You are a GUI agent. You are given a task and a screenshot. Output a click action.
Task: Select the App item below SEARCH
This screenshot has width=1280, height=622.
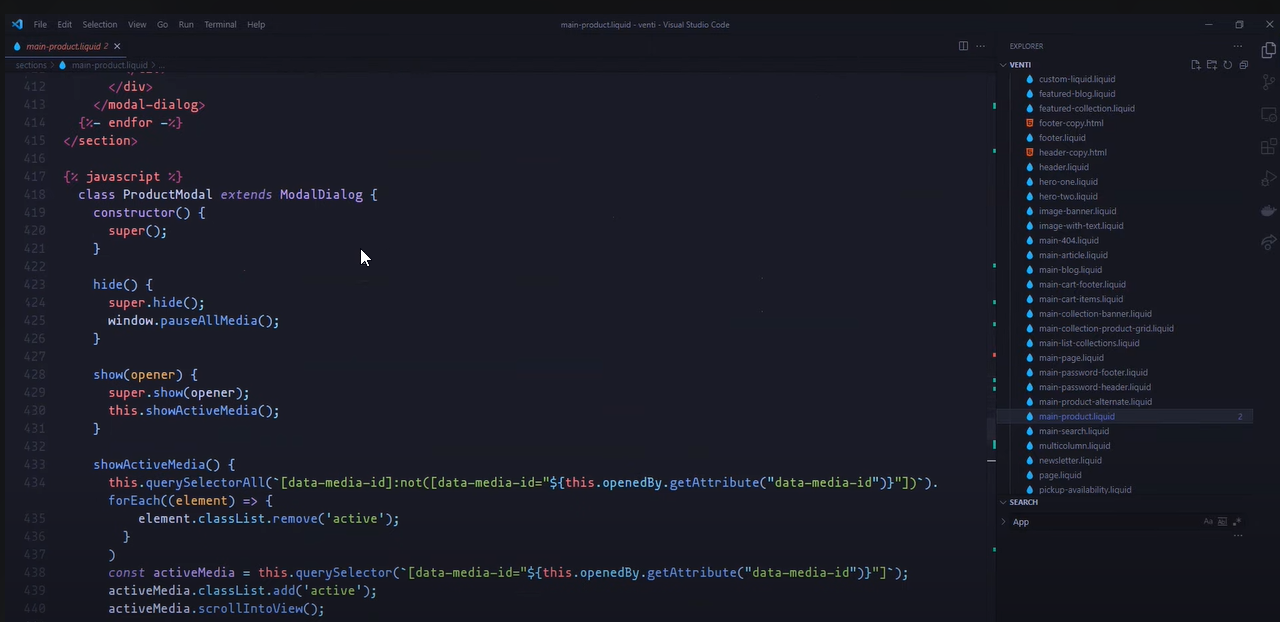tap(1020, 521)
